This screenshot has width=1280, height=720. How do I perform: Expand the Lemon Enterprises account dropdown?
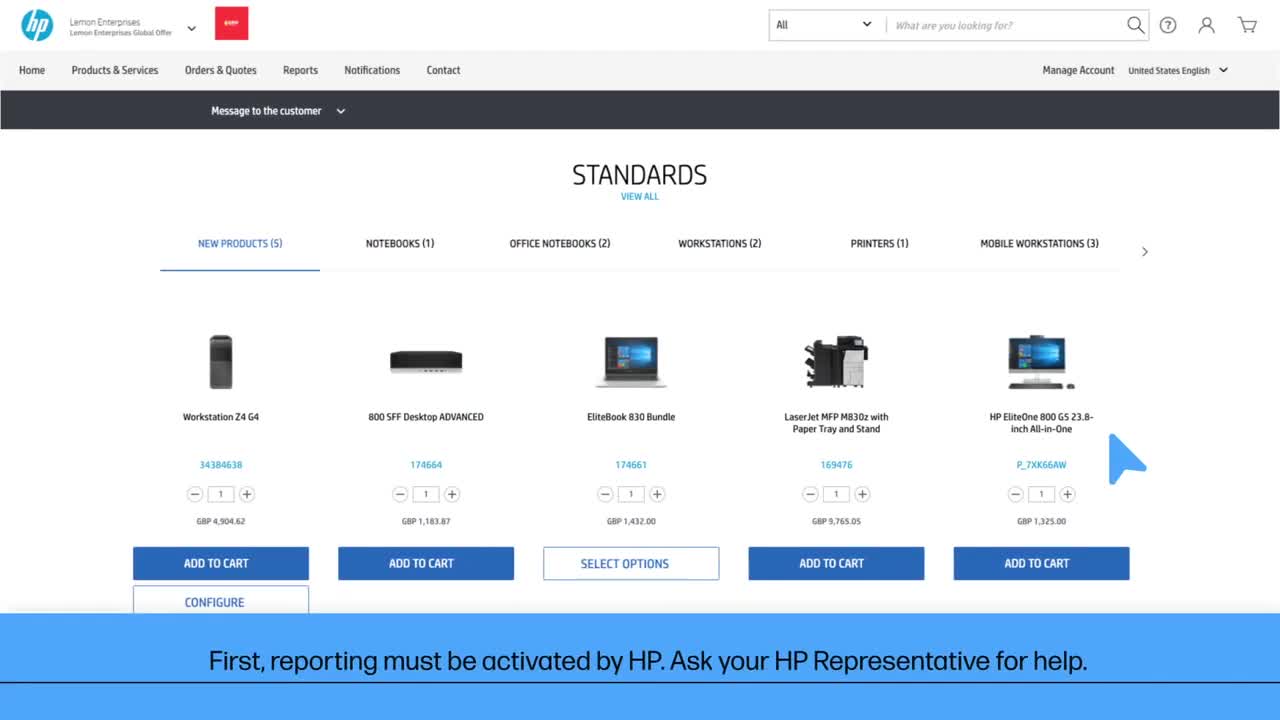pos(191,28)
